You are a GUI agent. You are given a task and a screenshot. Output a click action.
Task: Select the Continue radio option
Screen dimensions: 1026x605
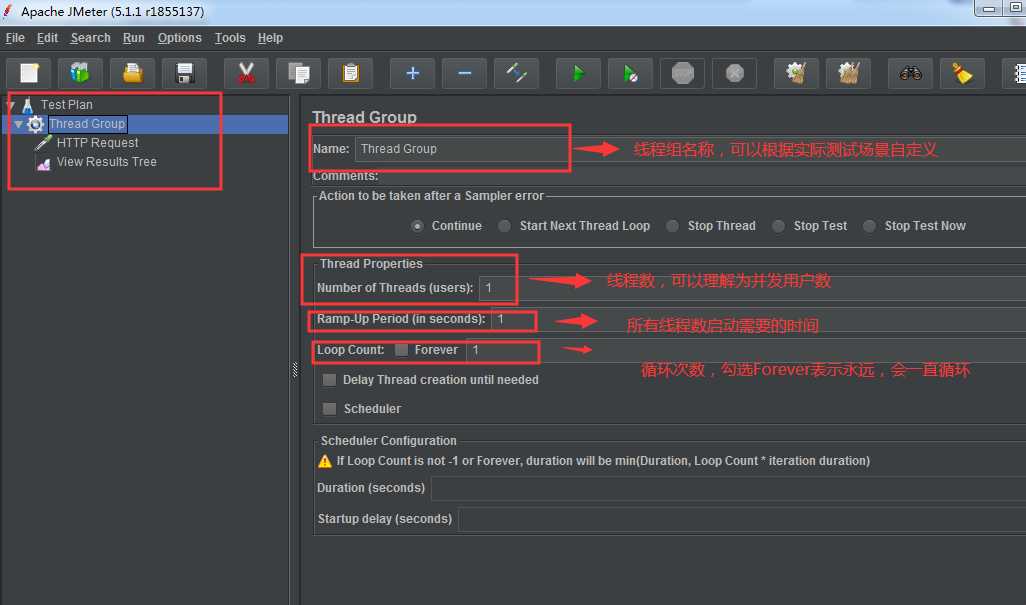[x=417, y=226]
